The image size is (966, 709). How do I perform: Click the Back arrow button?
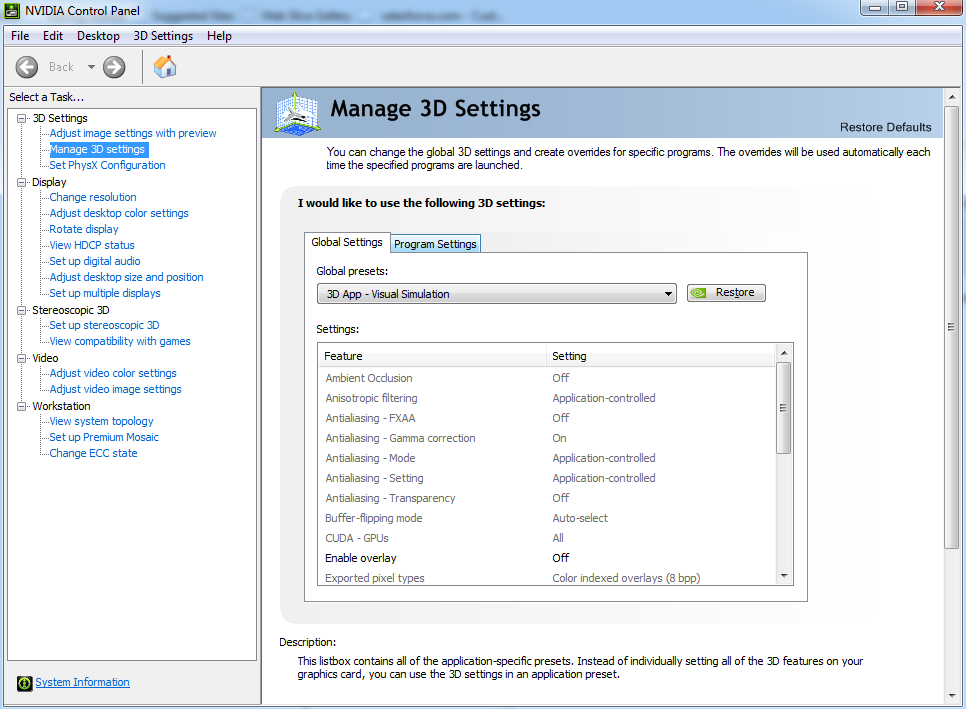coord(27,67)
